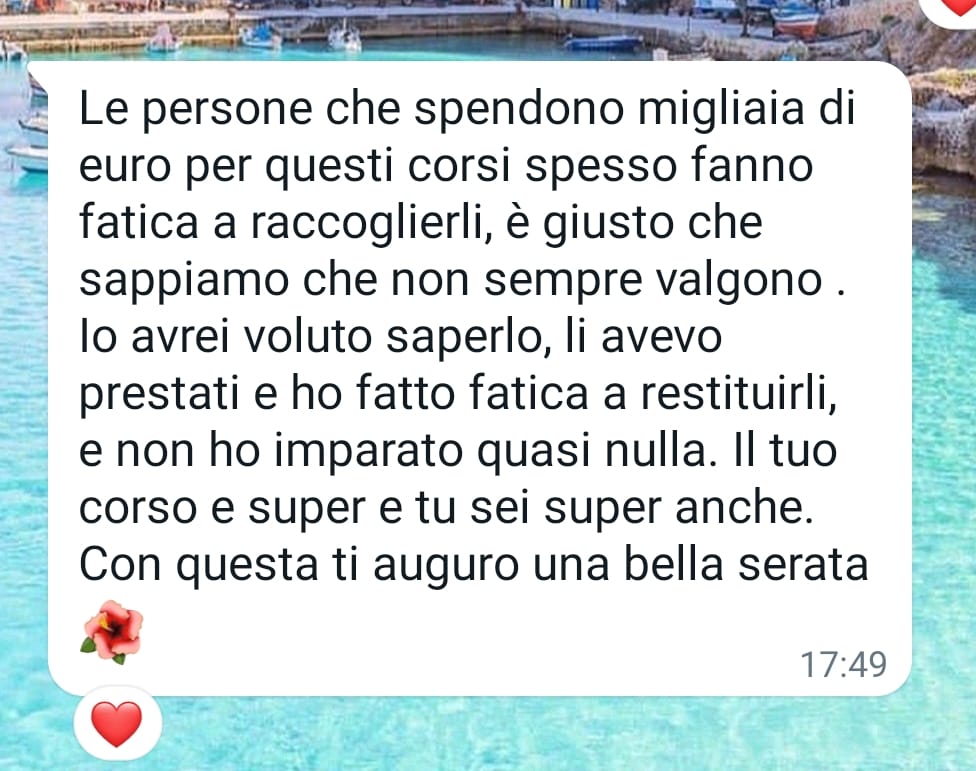Click the word "auguro" in the last line

pyautogui.click(x=446, y=566)
